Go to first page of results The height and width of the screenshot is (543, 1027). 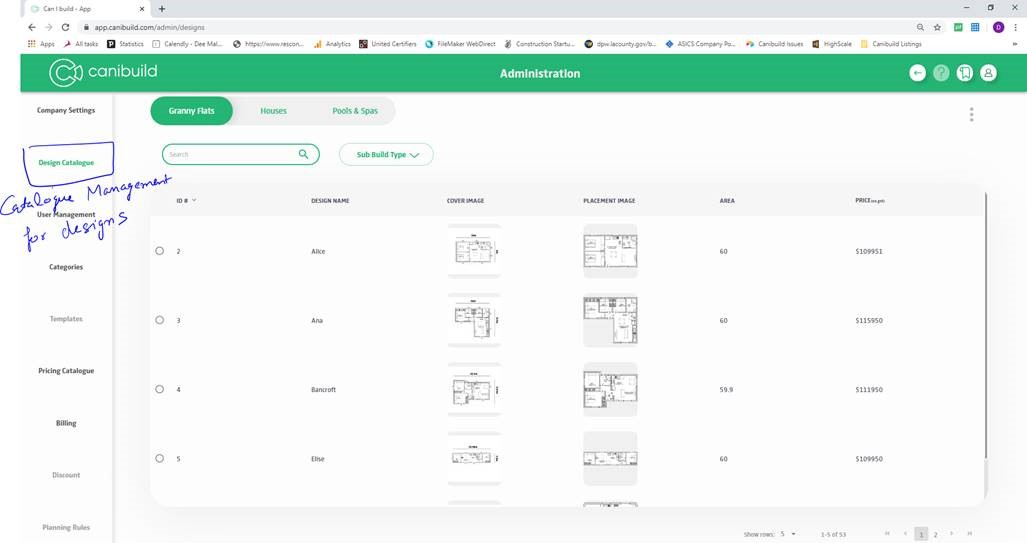(887, 534)
